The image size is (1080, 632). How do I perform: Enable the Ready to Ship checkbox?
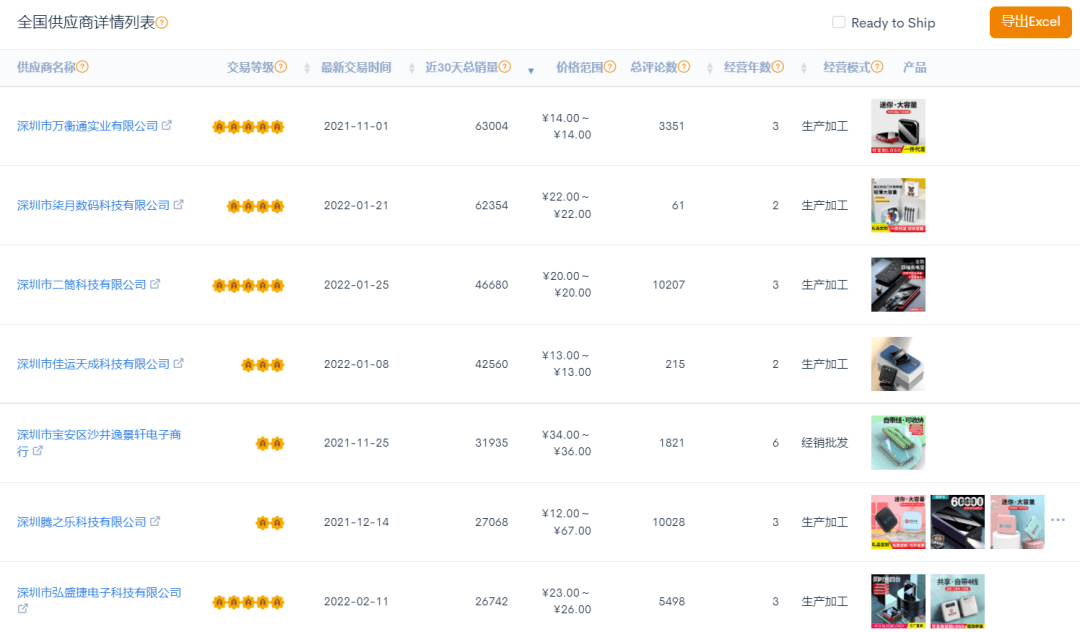pyautogui.click(x=839, y=22)
